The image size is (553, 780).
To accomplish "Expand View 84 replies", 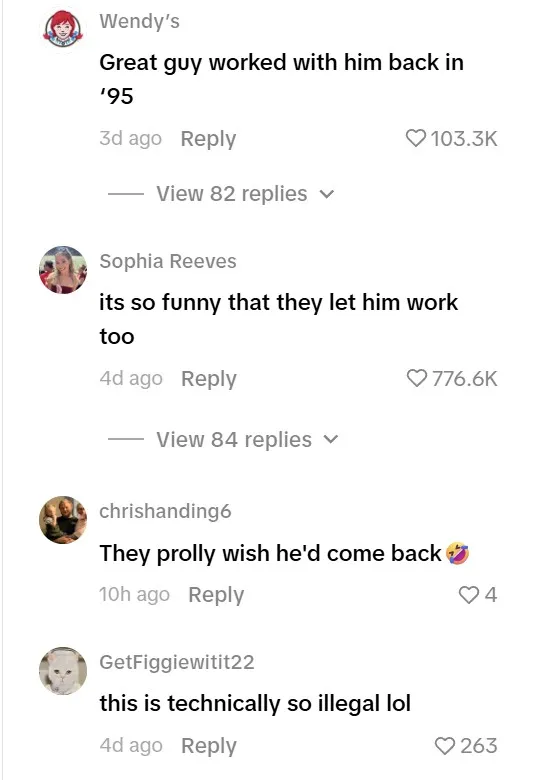I will [234, 440].
